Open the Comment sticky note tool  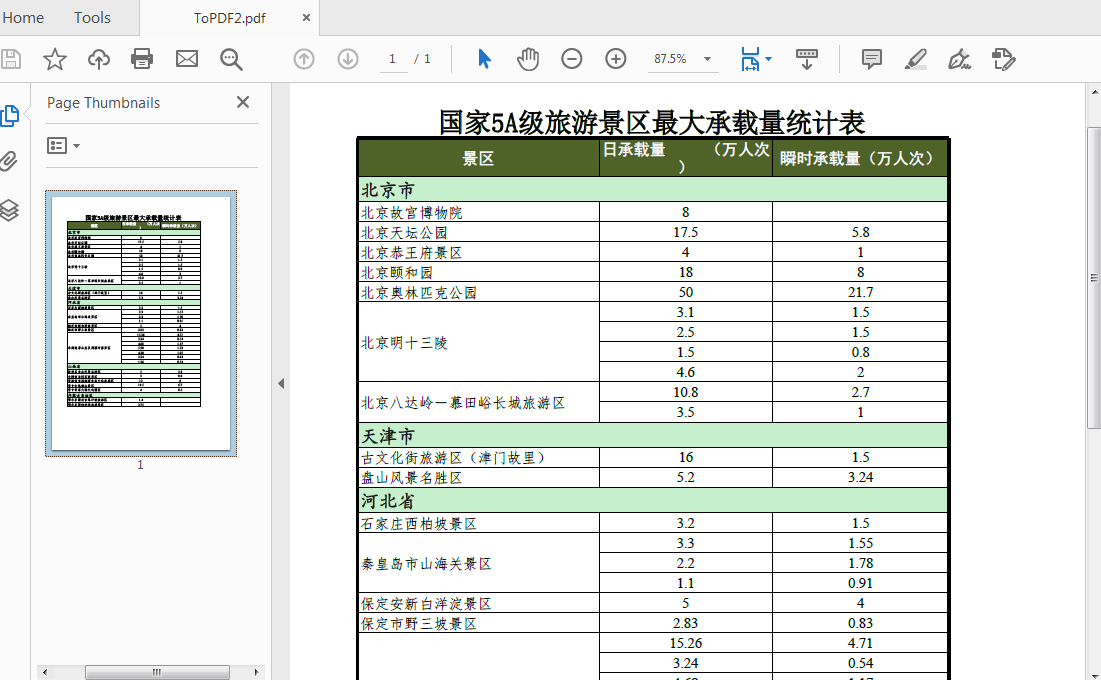pyautogui.click(x=871, y=59)
